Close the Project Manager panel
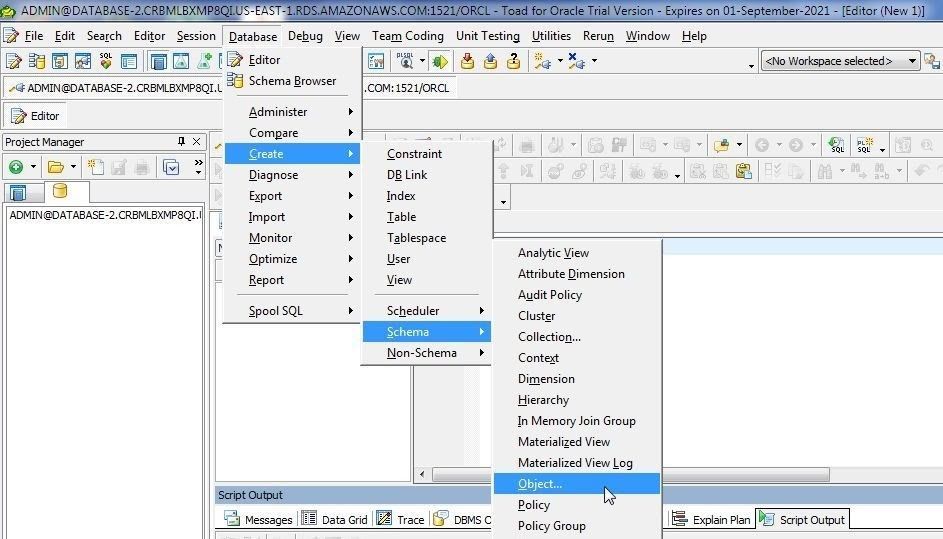Screen dimensions: 943x539 click(197, 142)
